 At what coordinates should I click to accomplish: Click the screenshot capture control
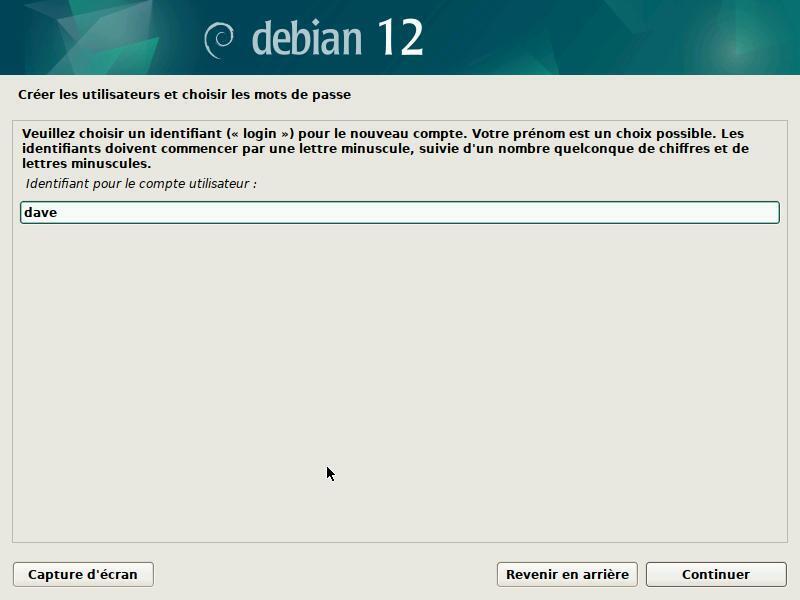tap(83, 574)
